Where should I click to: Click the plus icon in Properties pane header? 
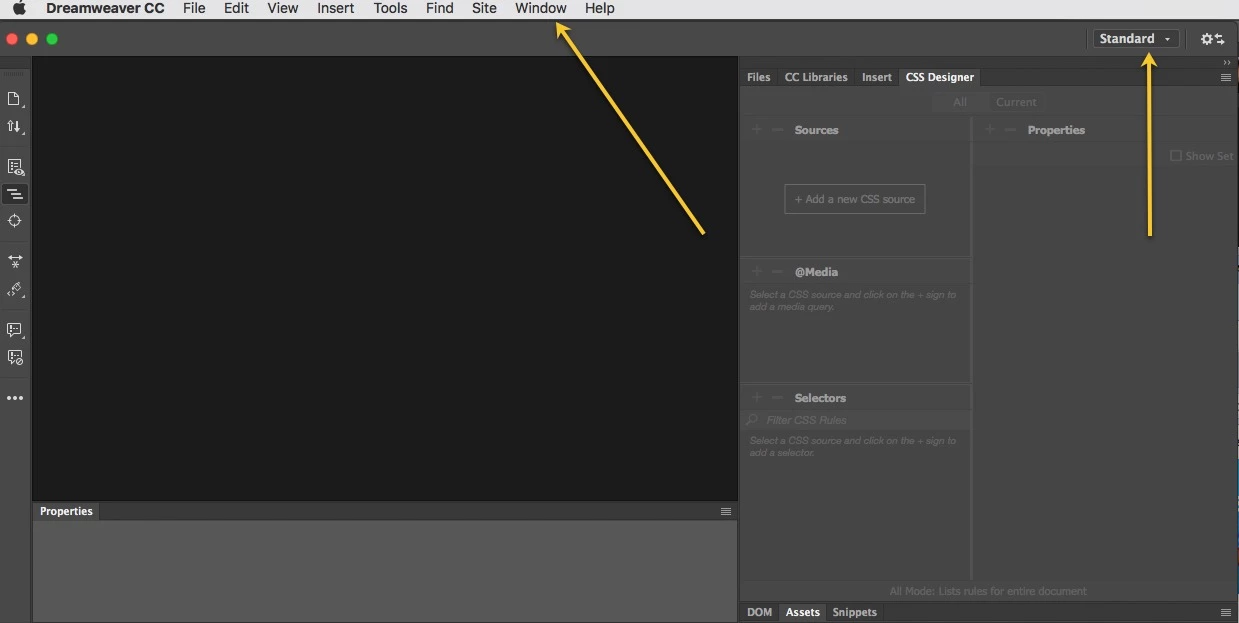click(x=990, y=130)
